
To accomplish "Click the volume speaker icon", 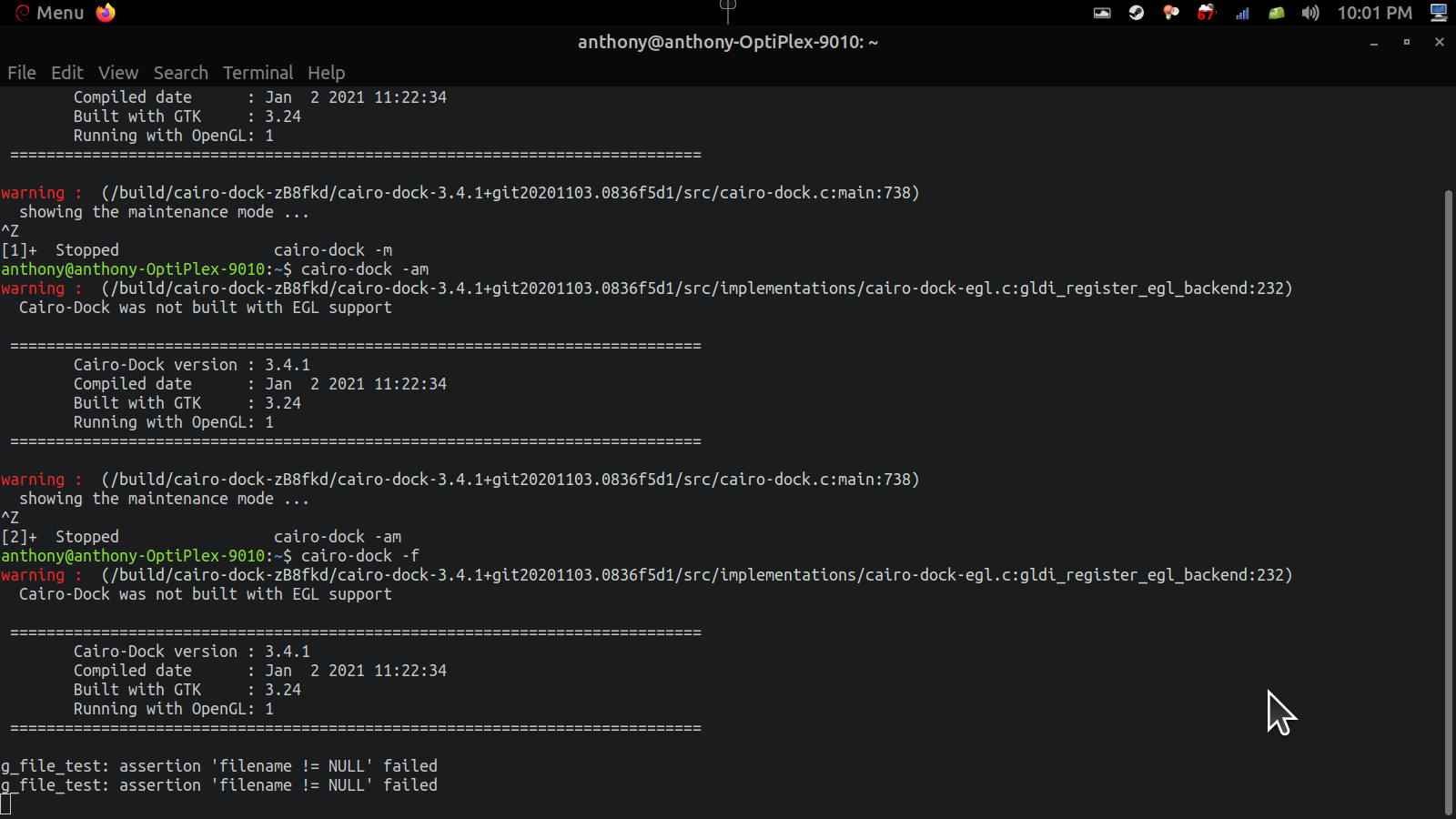I will (1310, 13).
